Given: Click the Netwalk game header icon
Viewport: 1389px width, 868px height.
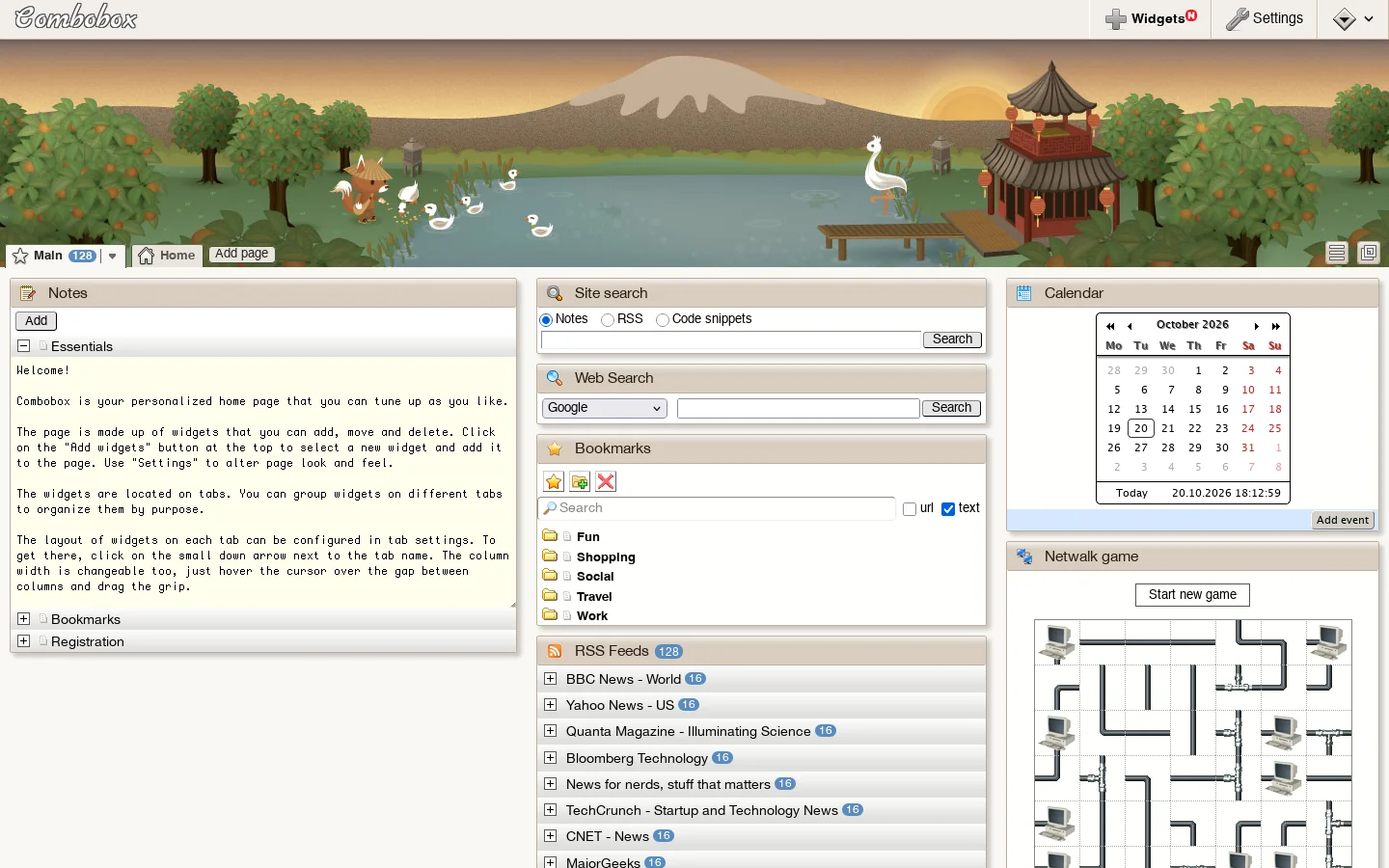Looking at the screenshot, I should 1024,556.
